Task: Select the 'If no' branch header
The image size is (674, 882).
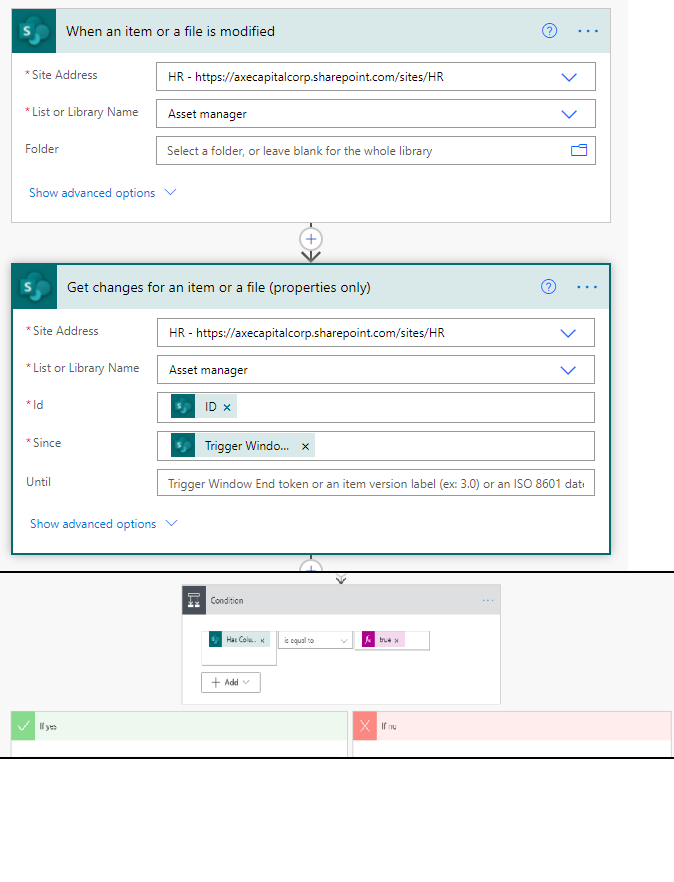Action: tap(512, 726)
